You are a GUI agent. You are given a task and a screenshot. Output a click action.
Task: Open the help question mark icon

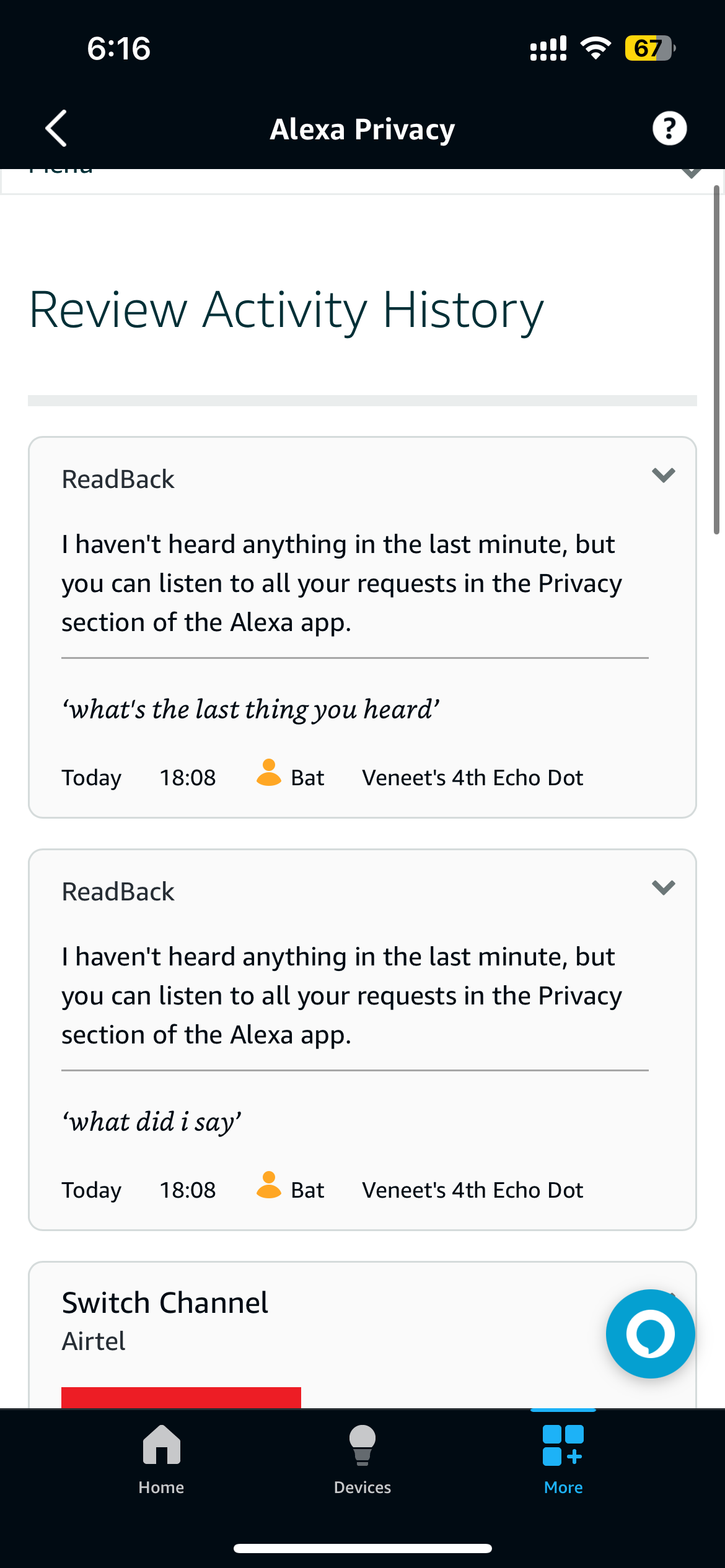[669, 129]
